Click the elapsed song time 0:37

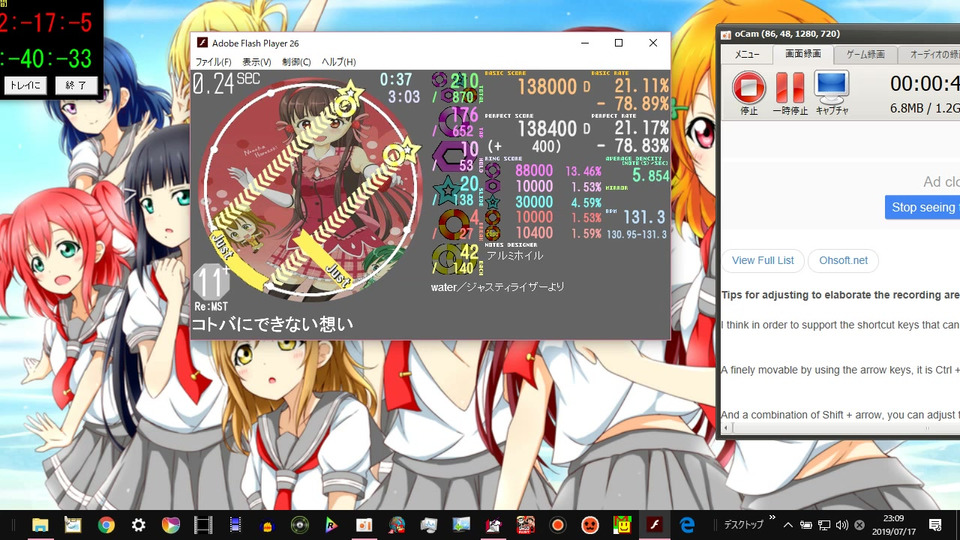click(x=396, y=80)
